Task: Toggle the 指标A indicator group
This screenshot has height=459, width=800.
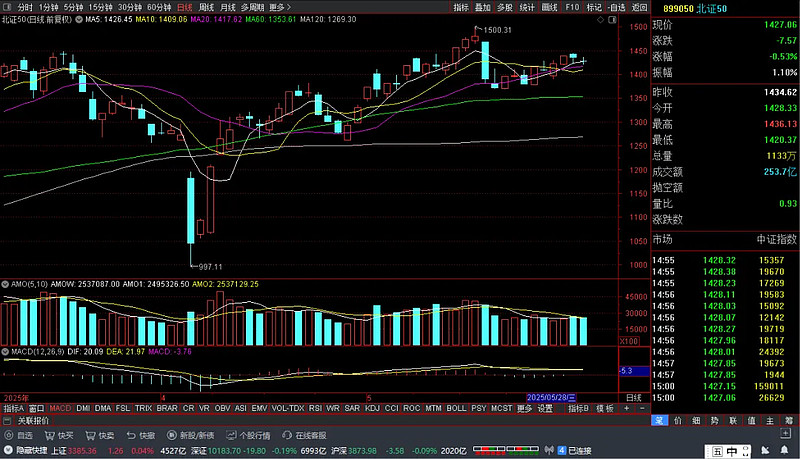Action: [x=13, y=409]
